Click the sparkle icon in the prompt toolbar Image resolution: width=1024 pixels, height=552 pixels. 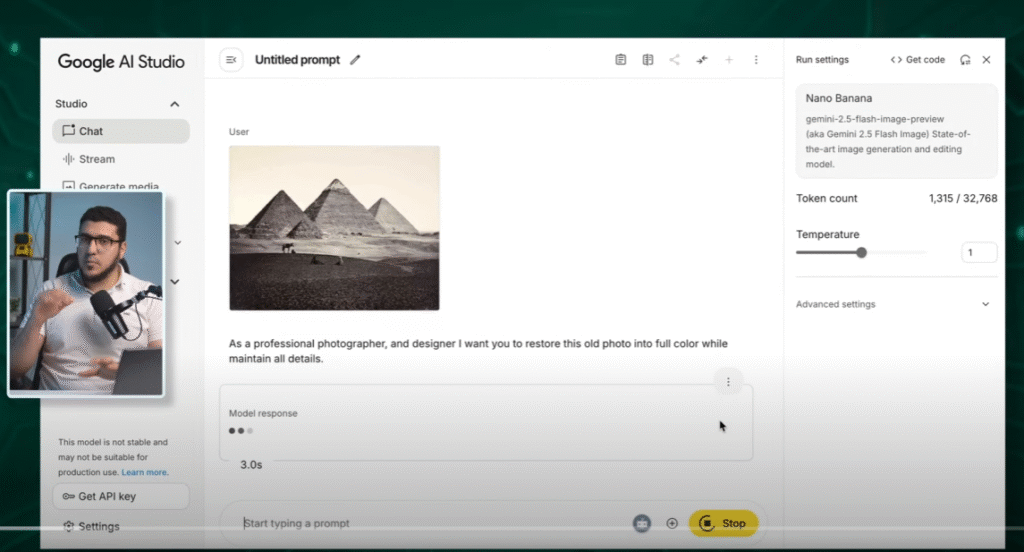(702, 60)
